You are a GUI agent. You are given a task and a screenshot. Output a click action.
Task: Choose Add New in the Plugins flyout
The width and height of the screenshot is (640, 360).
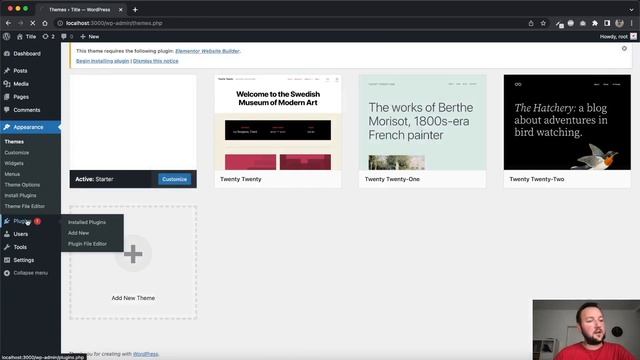coord(78,233)
